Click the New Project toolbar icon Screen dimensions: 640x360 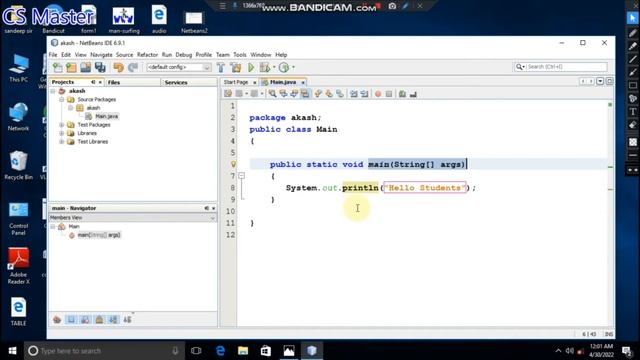[71, 67]
